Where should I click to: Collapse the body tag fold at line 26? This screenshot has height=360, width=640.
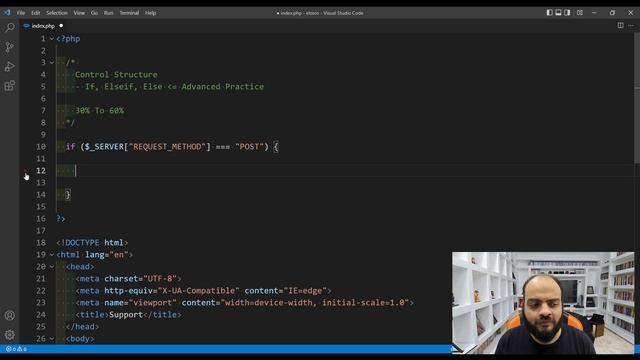(x=52, y=339)
